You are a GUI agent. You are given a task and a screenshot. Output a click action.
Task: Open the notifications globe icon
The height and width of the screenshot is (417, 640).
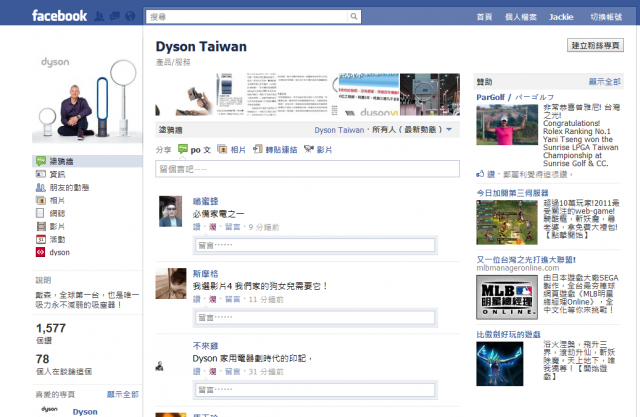(x=130, y=16)
